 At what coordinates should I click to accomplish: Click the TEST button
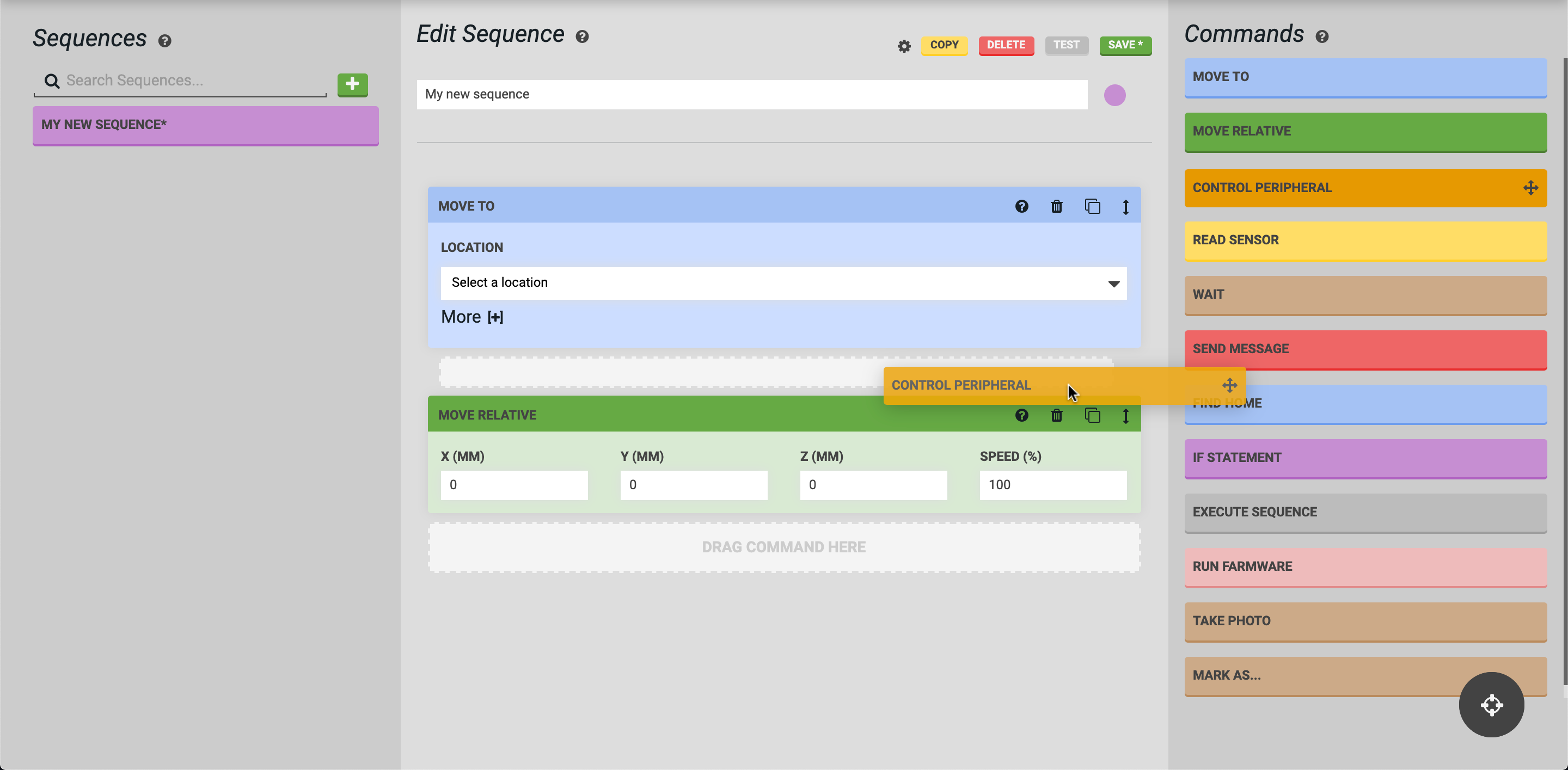click(x=1067, y=45)
